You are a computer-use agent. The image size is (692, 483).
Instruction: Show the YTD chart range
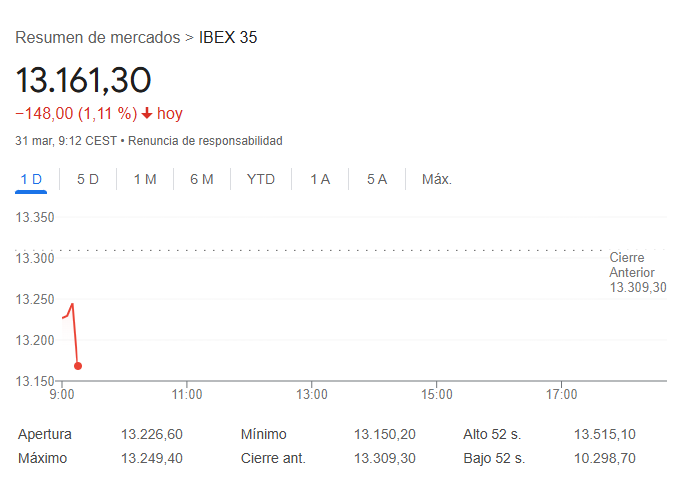click(x=261, y=179)
